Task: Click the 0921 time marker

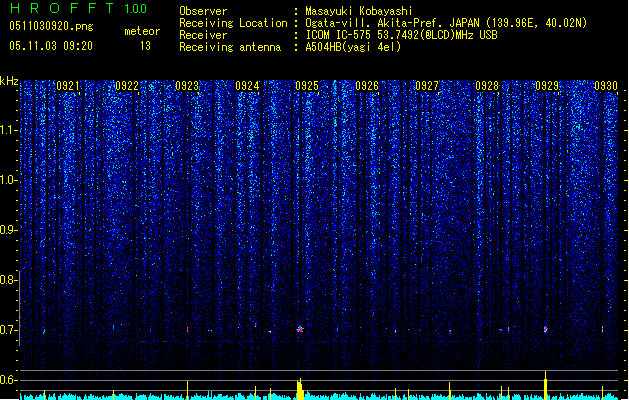Action: [67, 86]
